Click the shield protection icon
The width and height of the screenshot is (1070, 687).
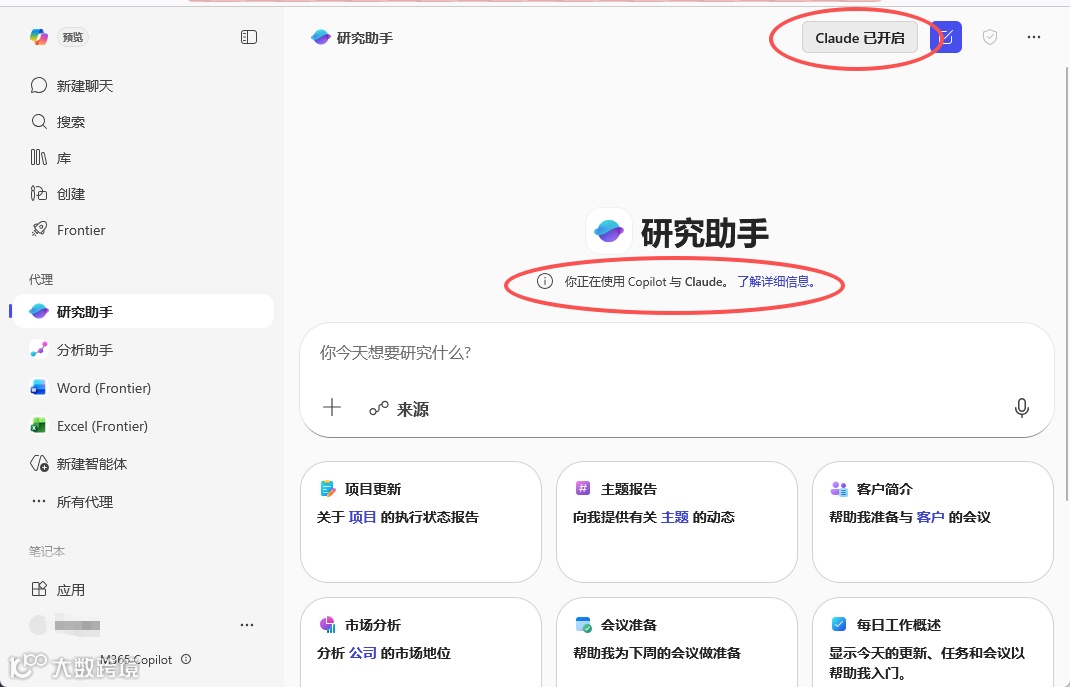tap(989, 37)
